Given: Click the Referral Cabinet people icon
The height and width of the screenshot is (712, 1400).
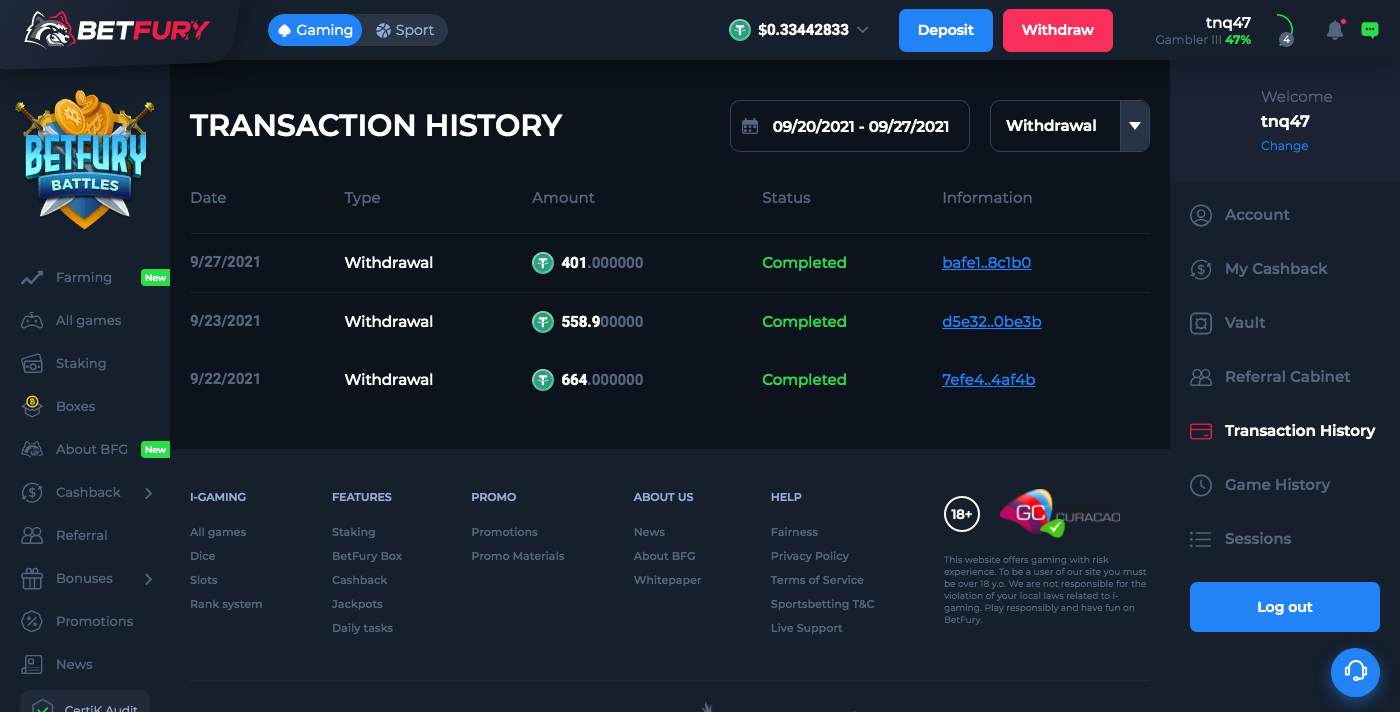Looking at the screenshot, I should [x=1201, y=377].
